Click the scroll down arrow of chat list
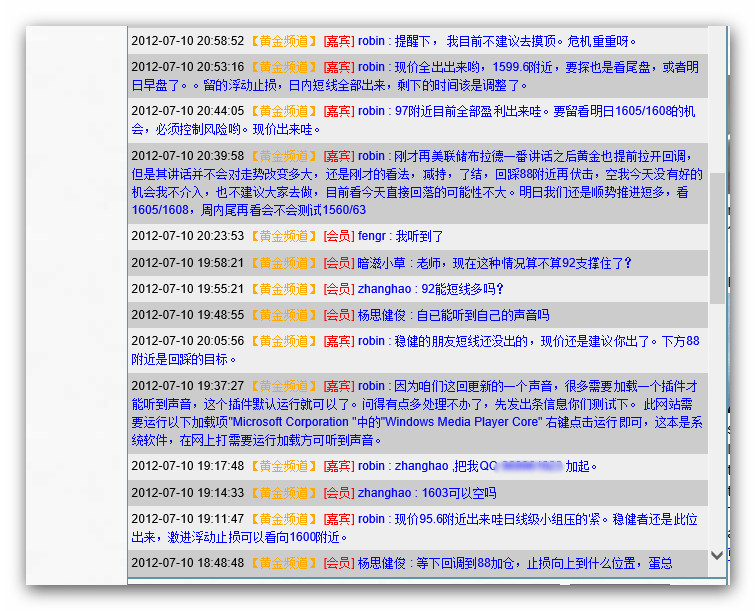Image resolution: width=756 pixels, height=611 pixels. pyautogui.click(x=717, y=555)
